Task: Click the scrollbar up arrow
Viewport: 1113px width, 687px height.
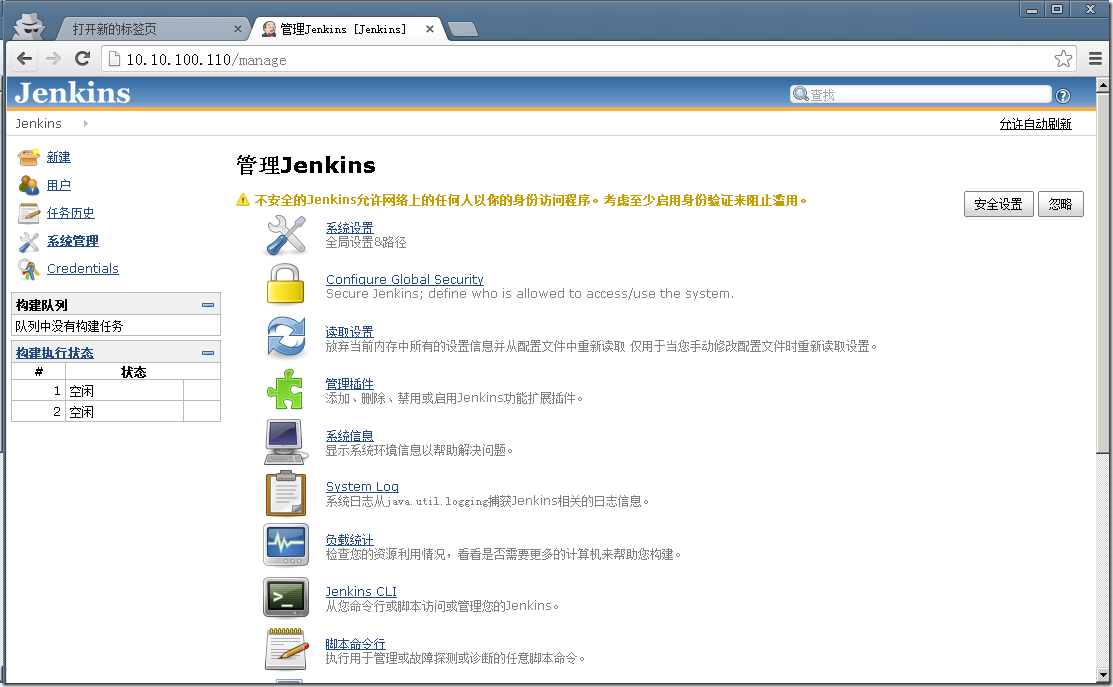Action: (x=1102, y=85)
